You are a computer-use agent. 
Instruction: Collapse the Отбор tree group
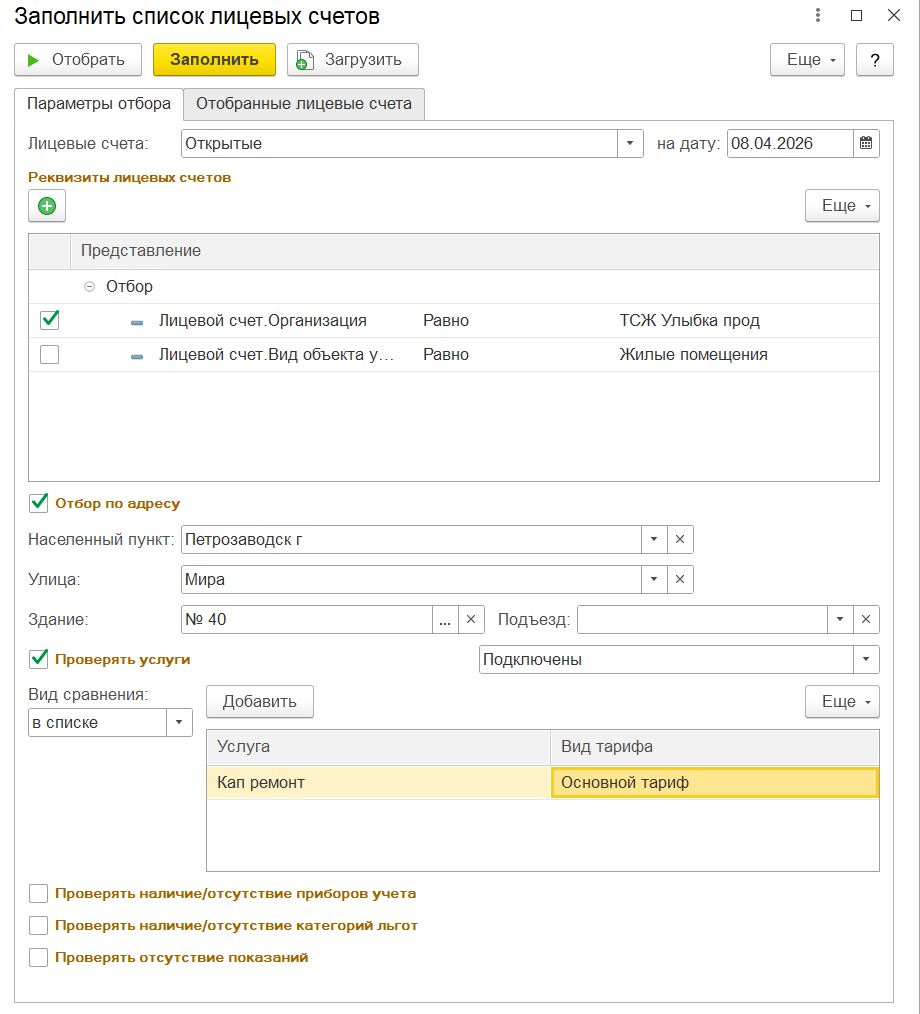click(x=89, y=287)
